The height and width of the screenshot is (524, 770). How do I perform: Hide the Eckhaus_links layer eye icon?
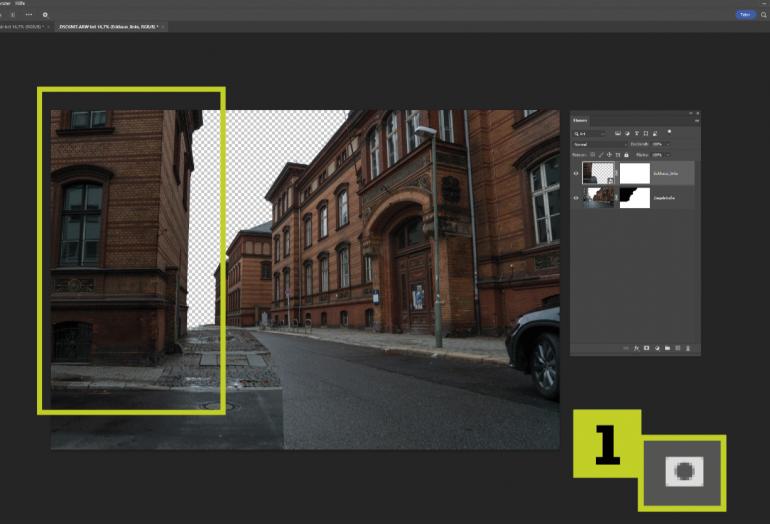[x=576, y=173]
